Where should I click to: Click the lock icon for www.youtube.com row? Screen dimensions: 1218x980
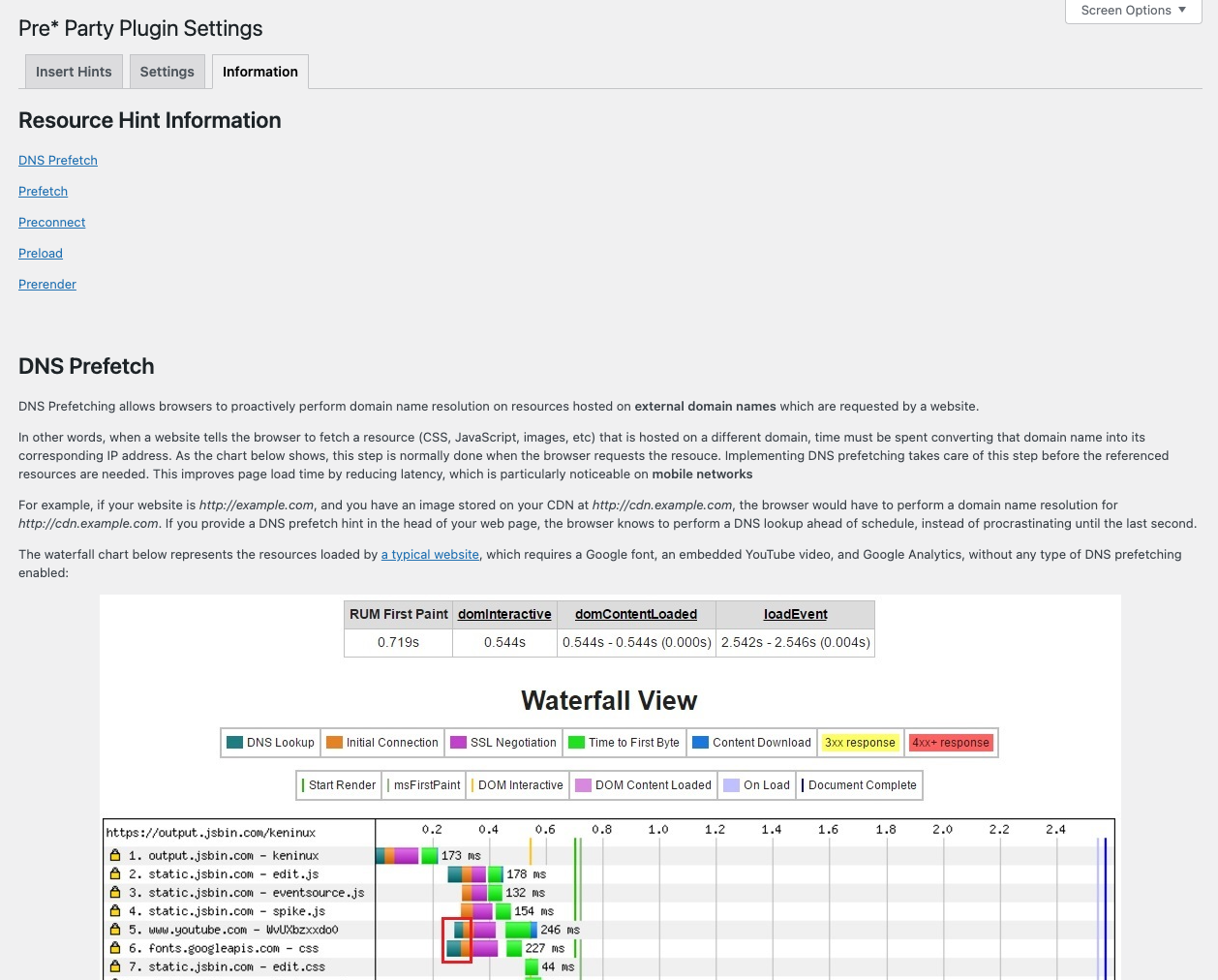pos(115,930)
